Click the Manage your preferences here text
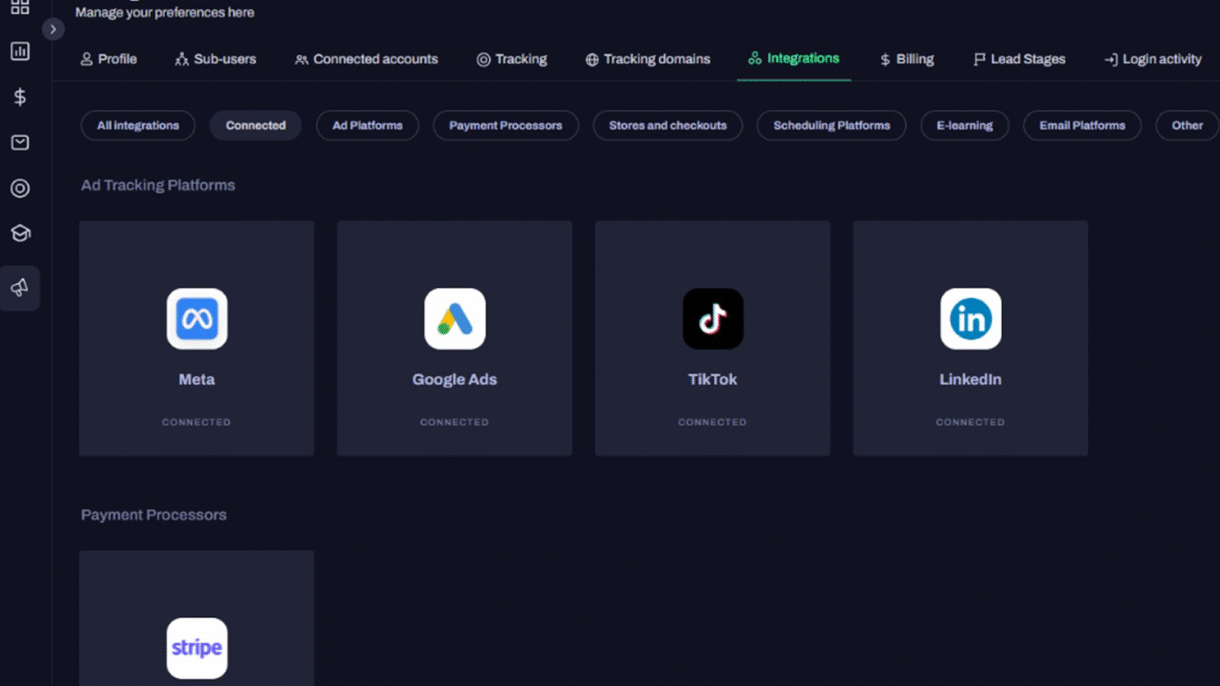The height and width of the screenshot is (686, 1220). (165, 13)
